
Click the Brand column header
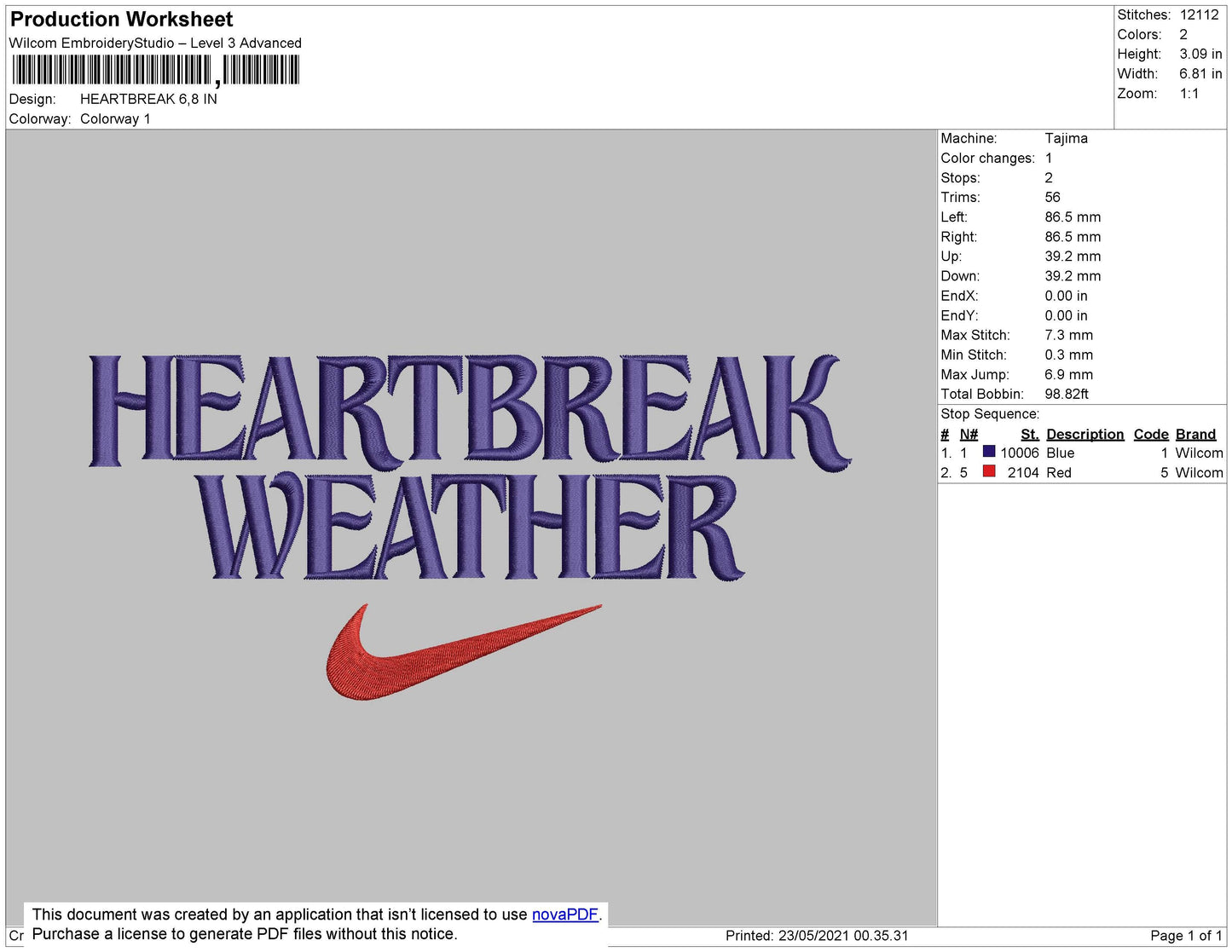coord(1196,434)
